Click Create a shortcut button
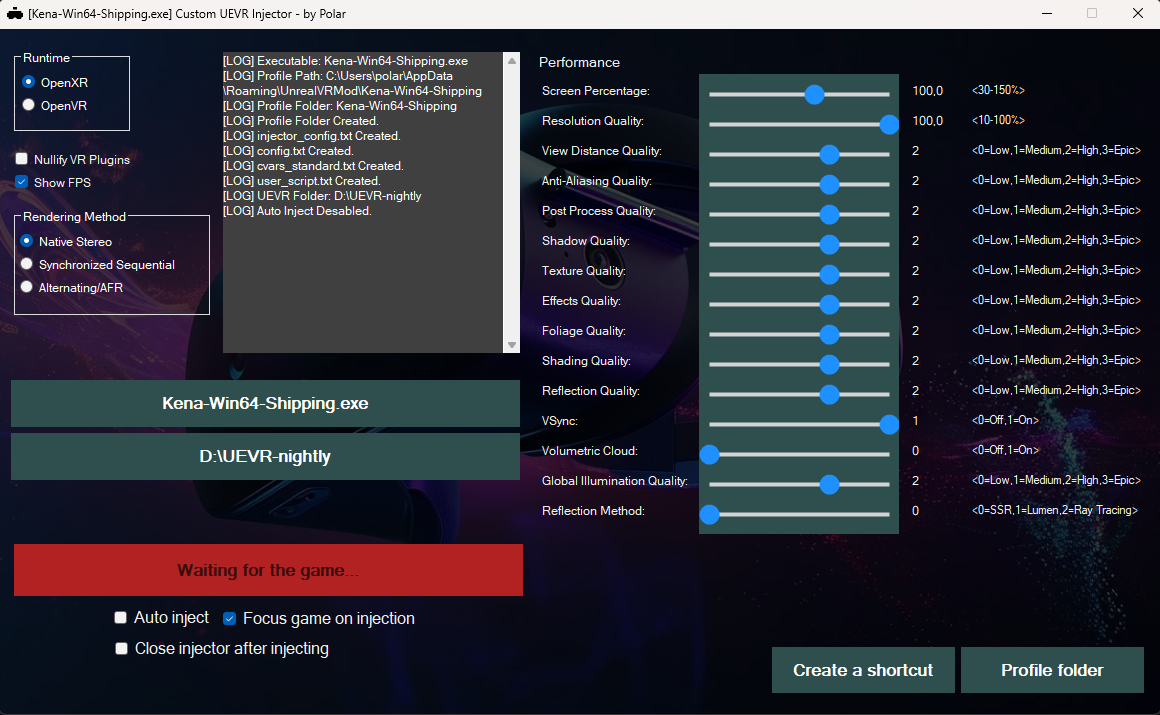This screenshot has width=1160, height=715. click(863, 670)
